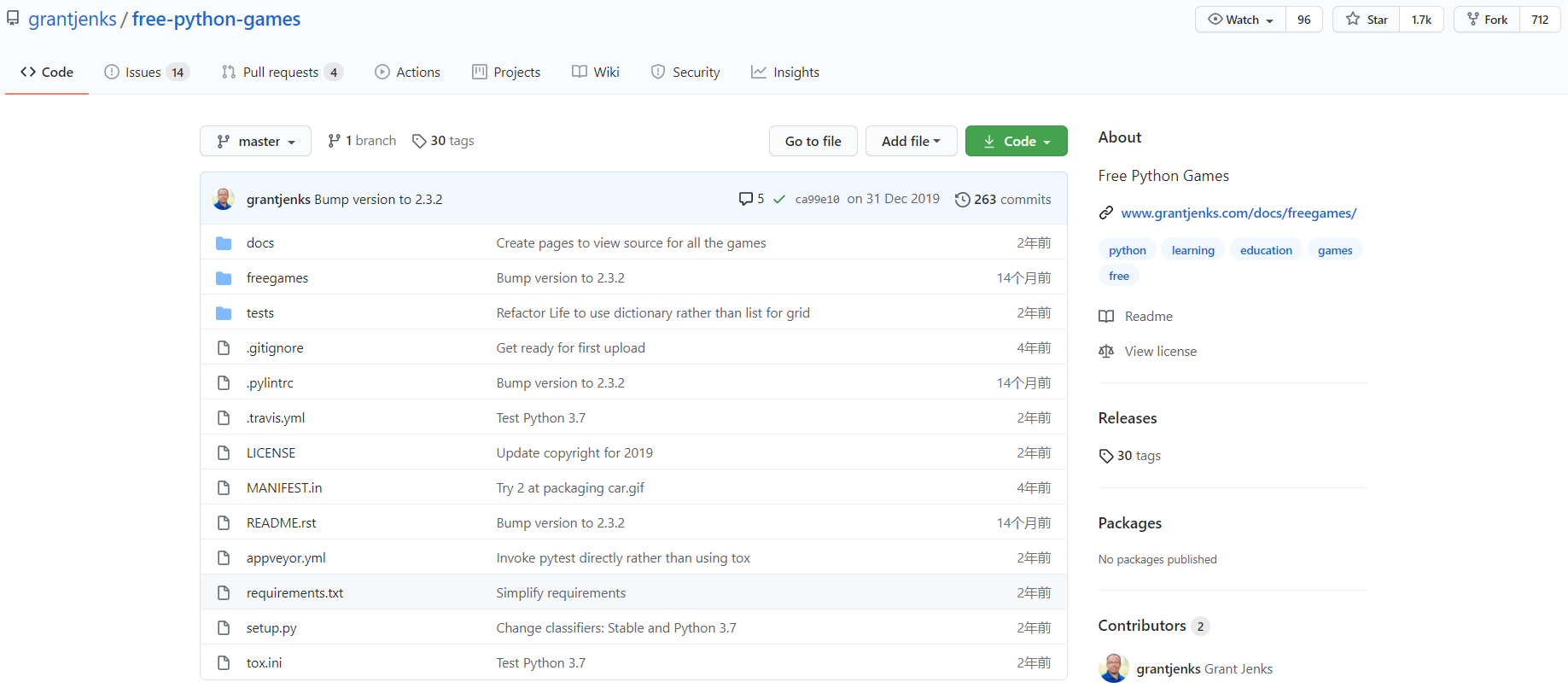Open the www.grantjenks.com/docs/freegames/ link
The height and width of the screenshot is (688, 1568).
click(x=1239, y=213)
